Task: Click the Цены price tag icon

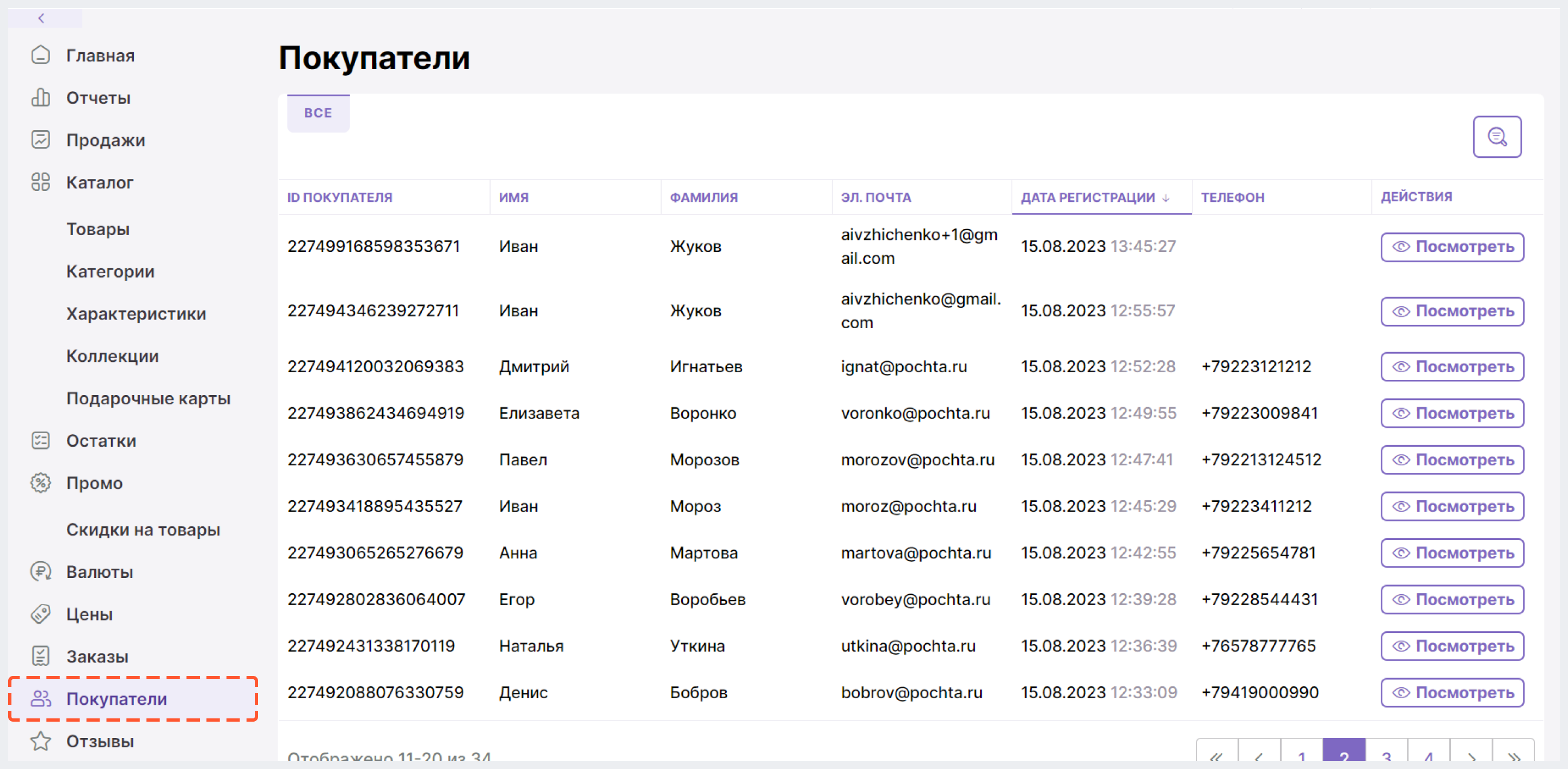Action: click(x=41, y=614)
